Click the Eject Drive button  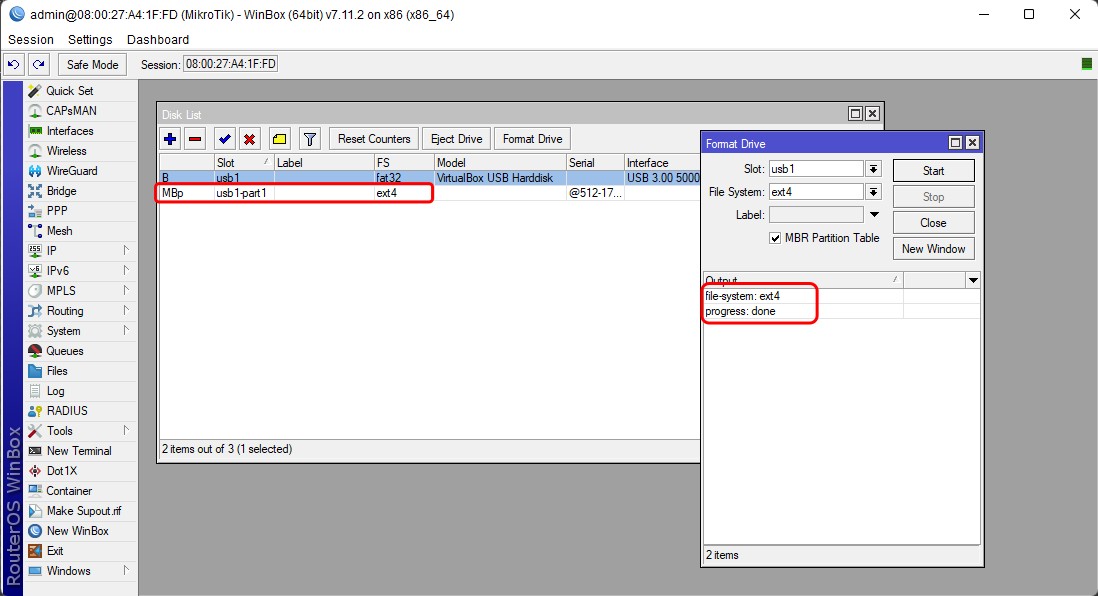click(x=456, y=139)
